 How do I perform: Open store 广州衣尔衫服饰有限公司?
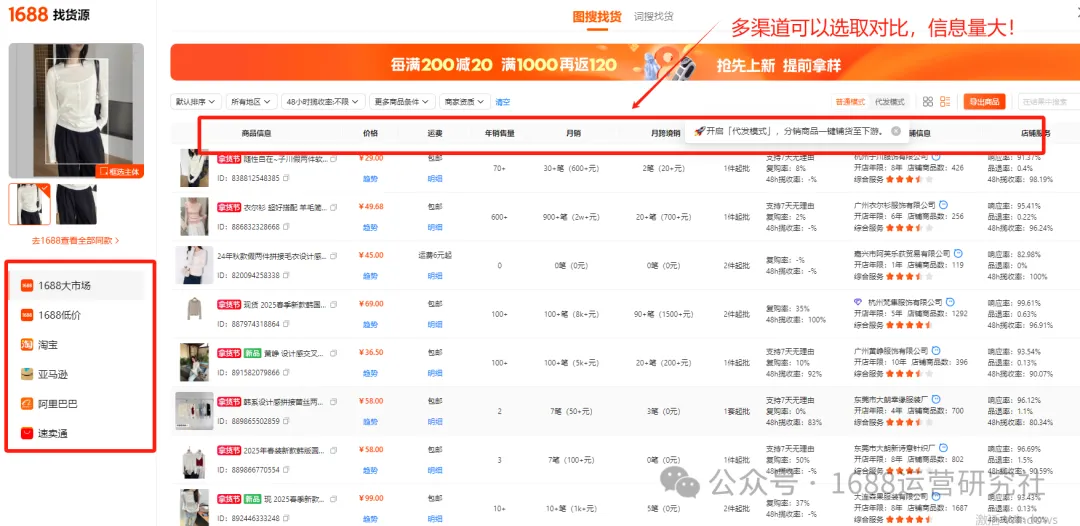[894, 205]
